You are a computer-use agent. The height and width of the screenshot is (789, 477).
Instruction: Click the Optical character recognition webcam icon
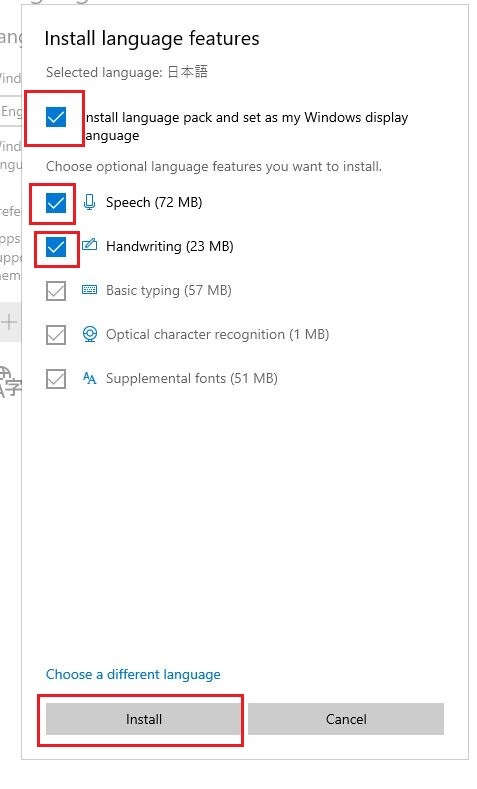pyautogui.click(x=90, y=334)
